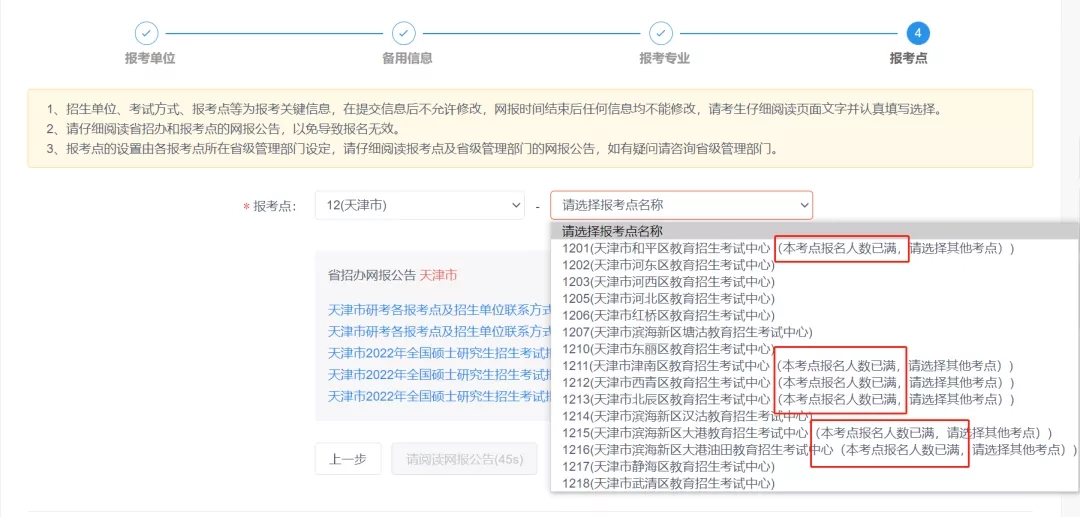Click the 报考单位 step checkmark circle
1080x517 pixels.
tap(147, 33)
